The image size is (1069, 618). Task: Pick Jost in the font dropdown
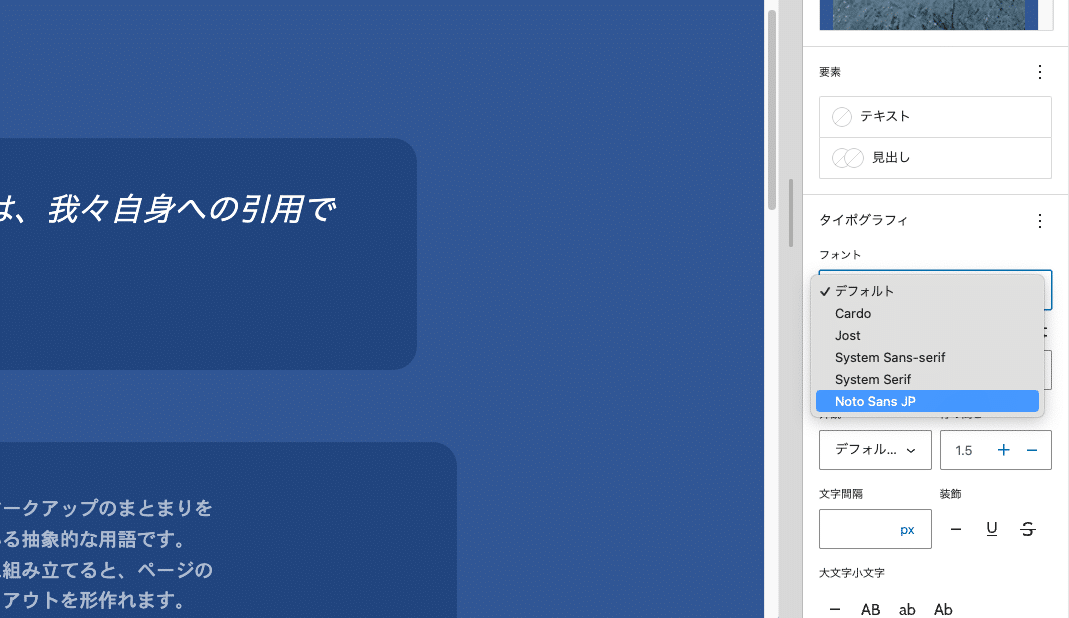(x=848, y=335)
